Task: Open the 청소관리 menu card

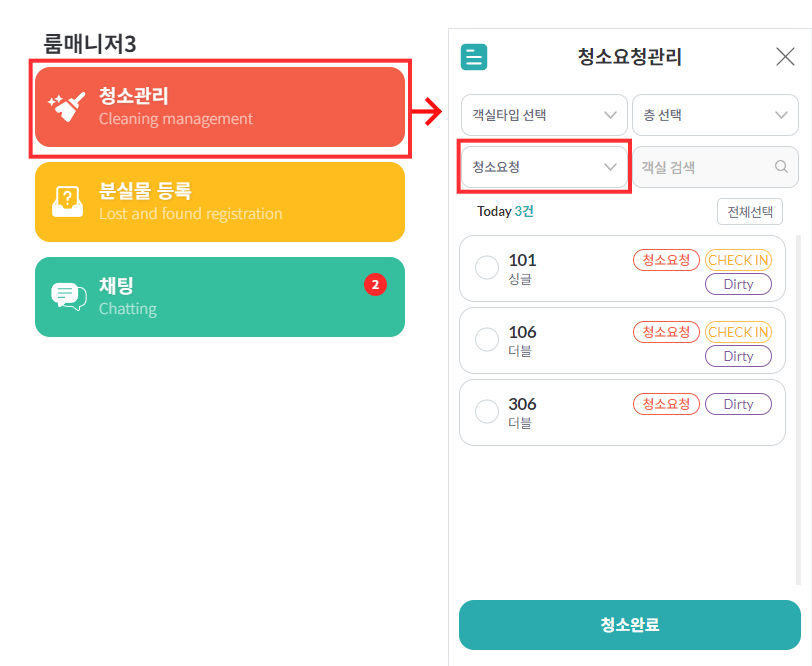Action: pos(220,107)
